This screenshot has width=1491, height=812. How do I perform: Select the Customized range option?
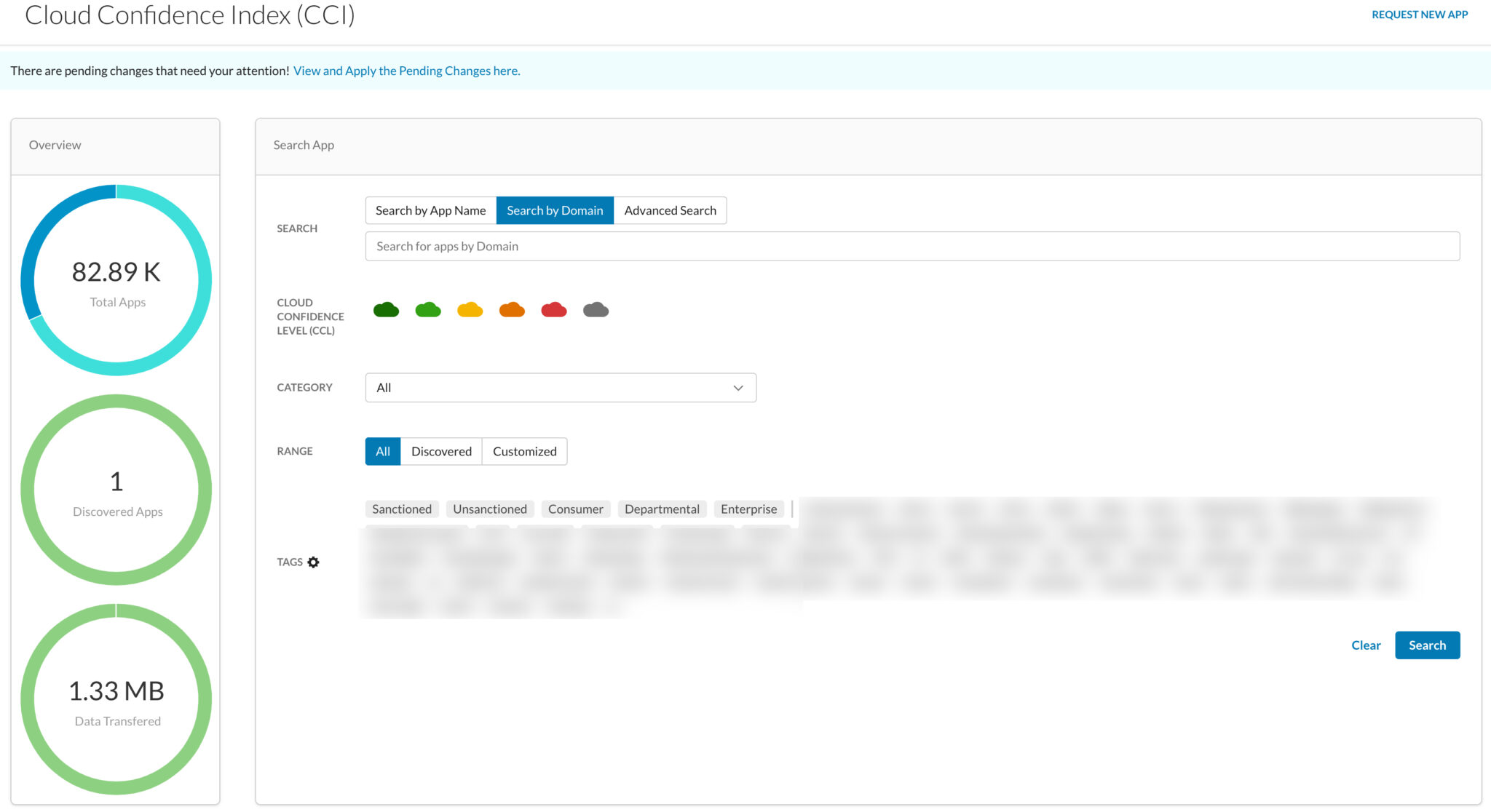click(524, 451)
